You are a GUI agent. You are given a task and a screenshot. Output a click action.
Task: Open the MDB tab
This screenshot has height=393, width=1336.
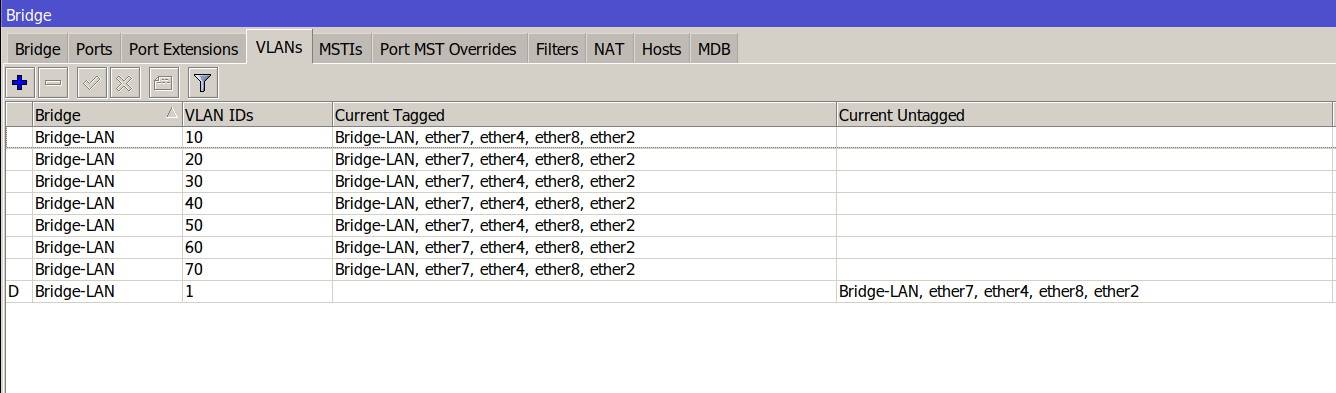pos(714,49)
